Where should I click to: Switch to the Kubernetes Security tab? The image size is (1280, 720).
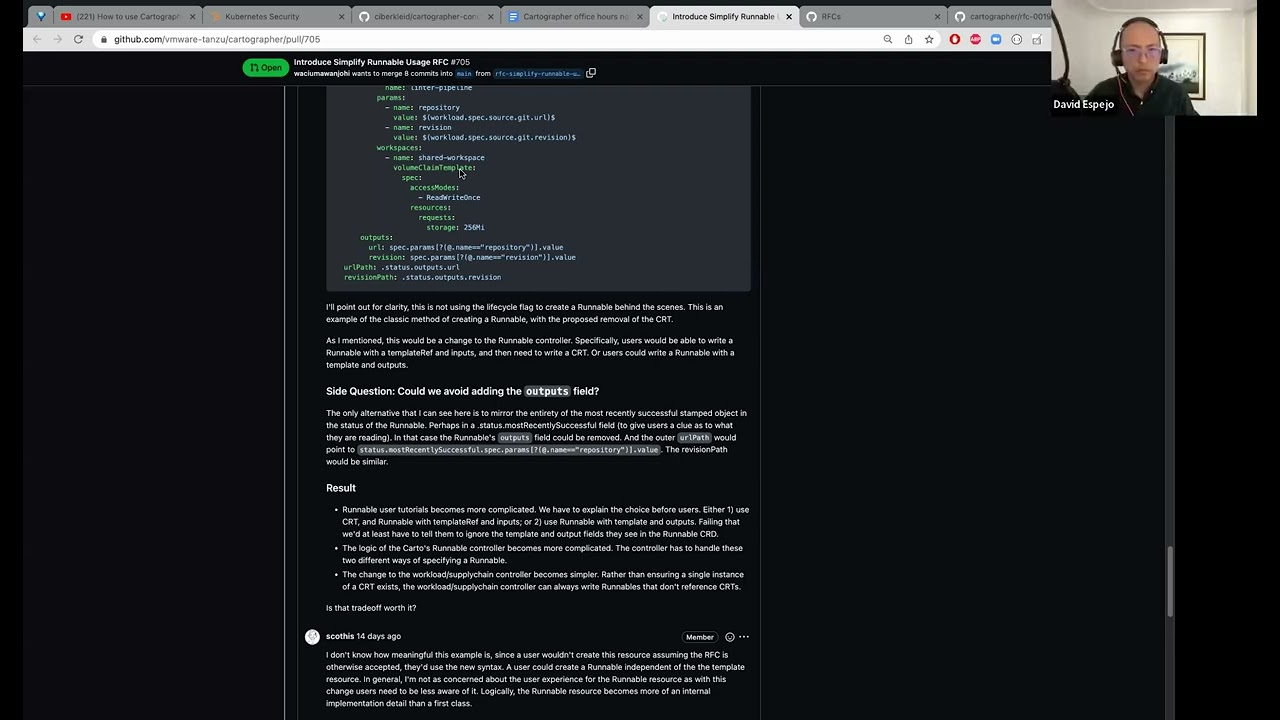(x=275, y=16)
